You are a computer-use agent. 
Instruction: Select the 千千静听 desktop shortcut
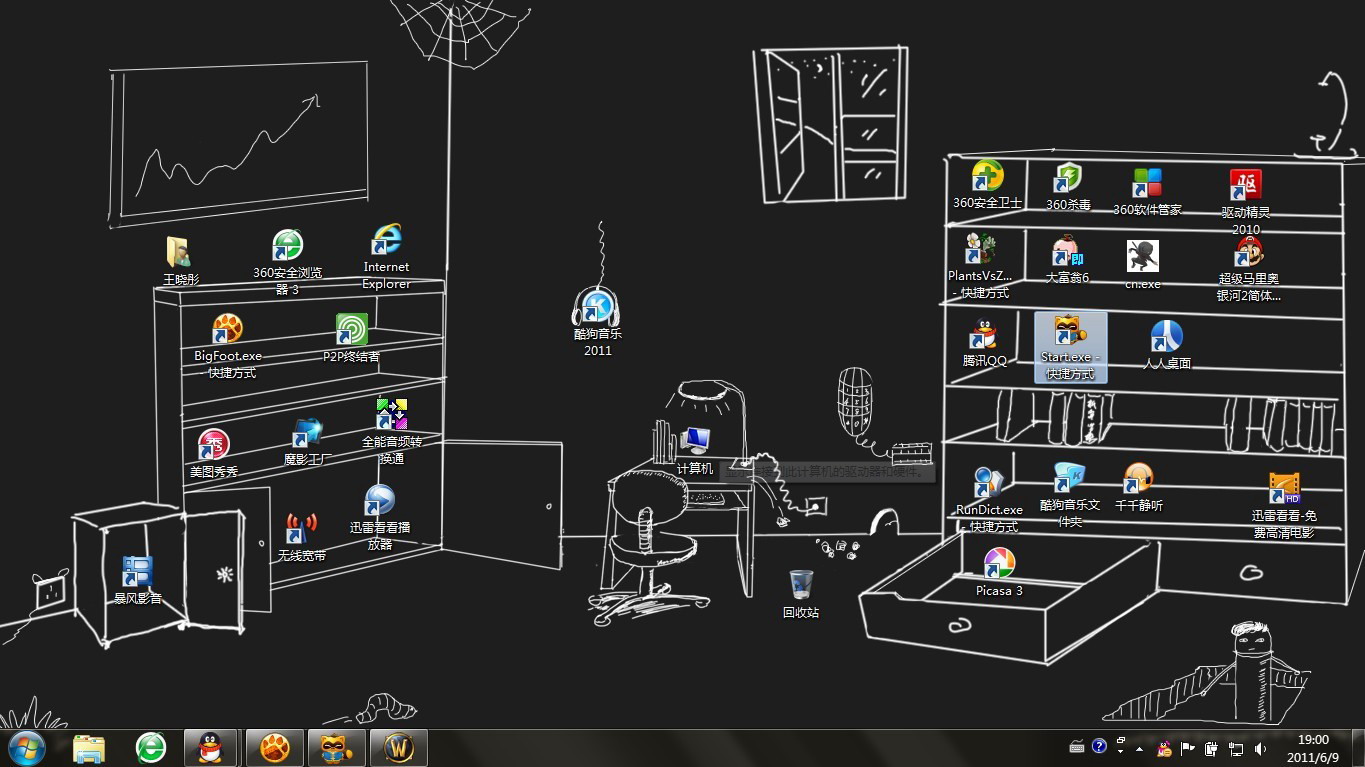click(x=1138, y=488)
